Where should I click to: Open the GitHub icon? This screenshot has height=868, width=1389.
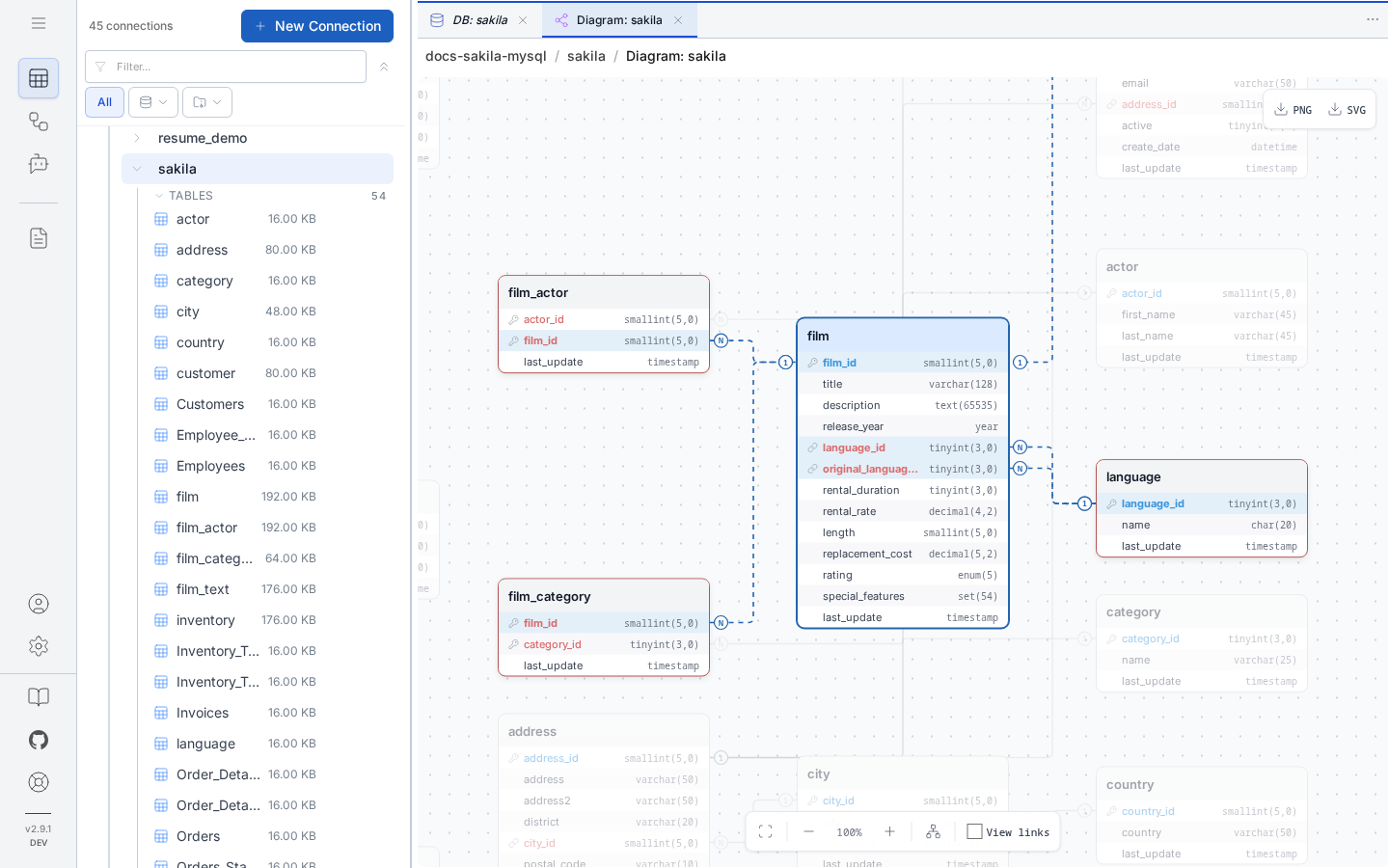[39, 740]
